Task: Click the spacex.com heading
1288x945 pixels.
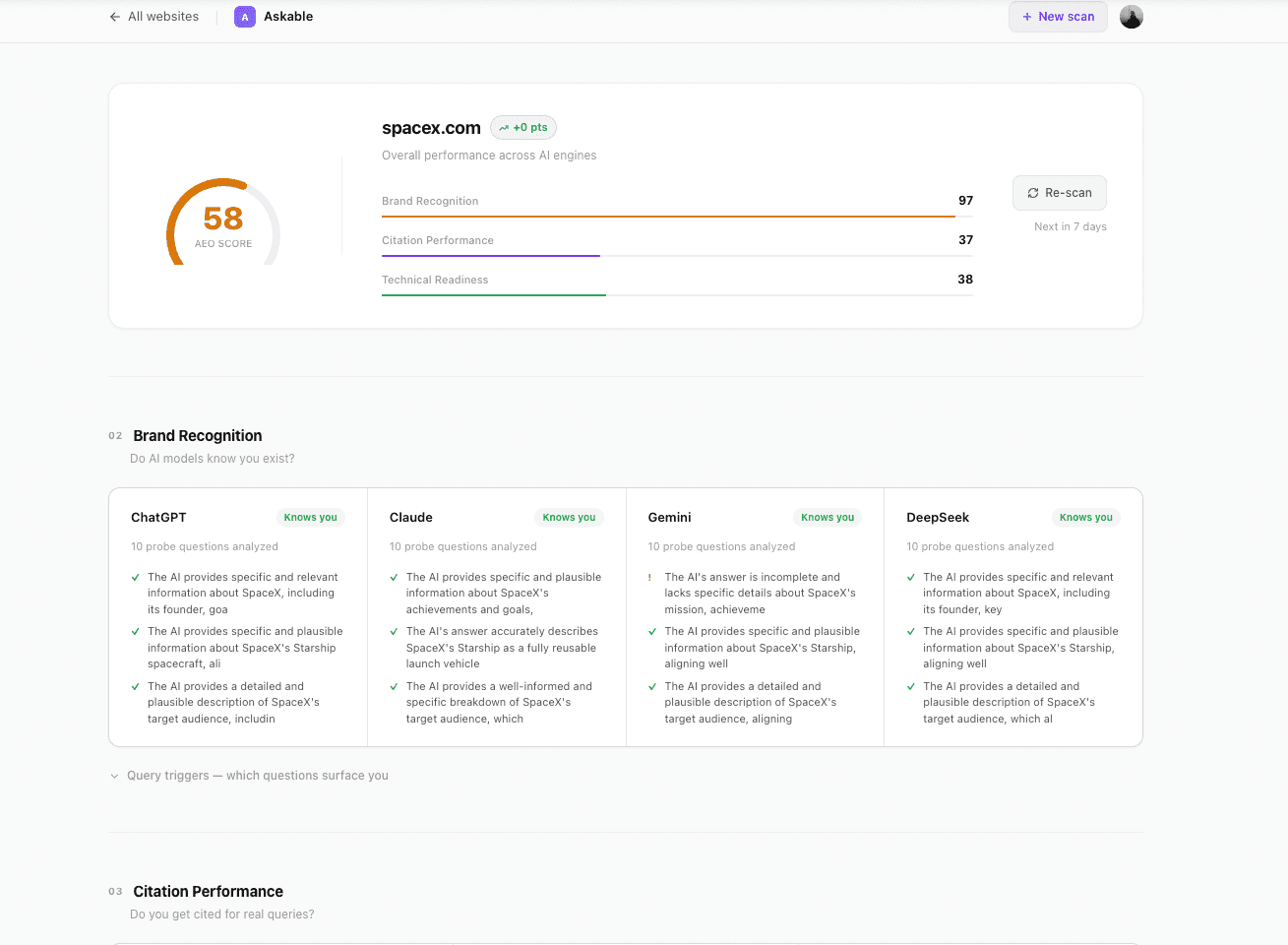Action: point(431,128)
